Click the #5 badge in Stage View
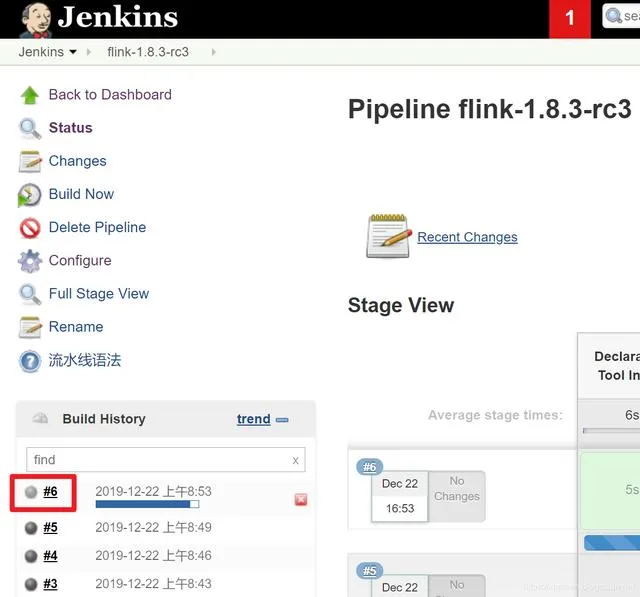 [369, 571]
